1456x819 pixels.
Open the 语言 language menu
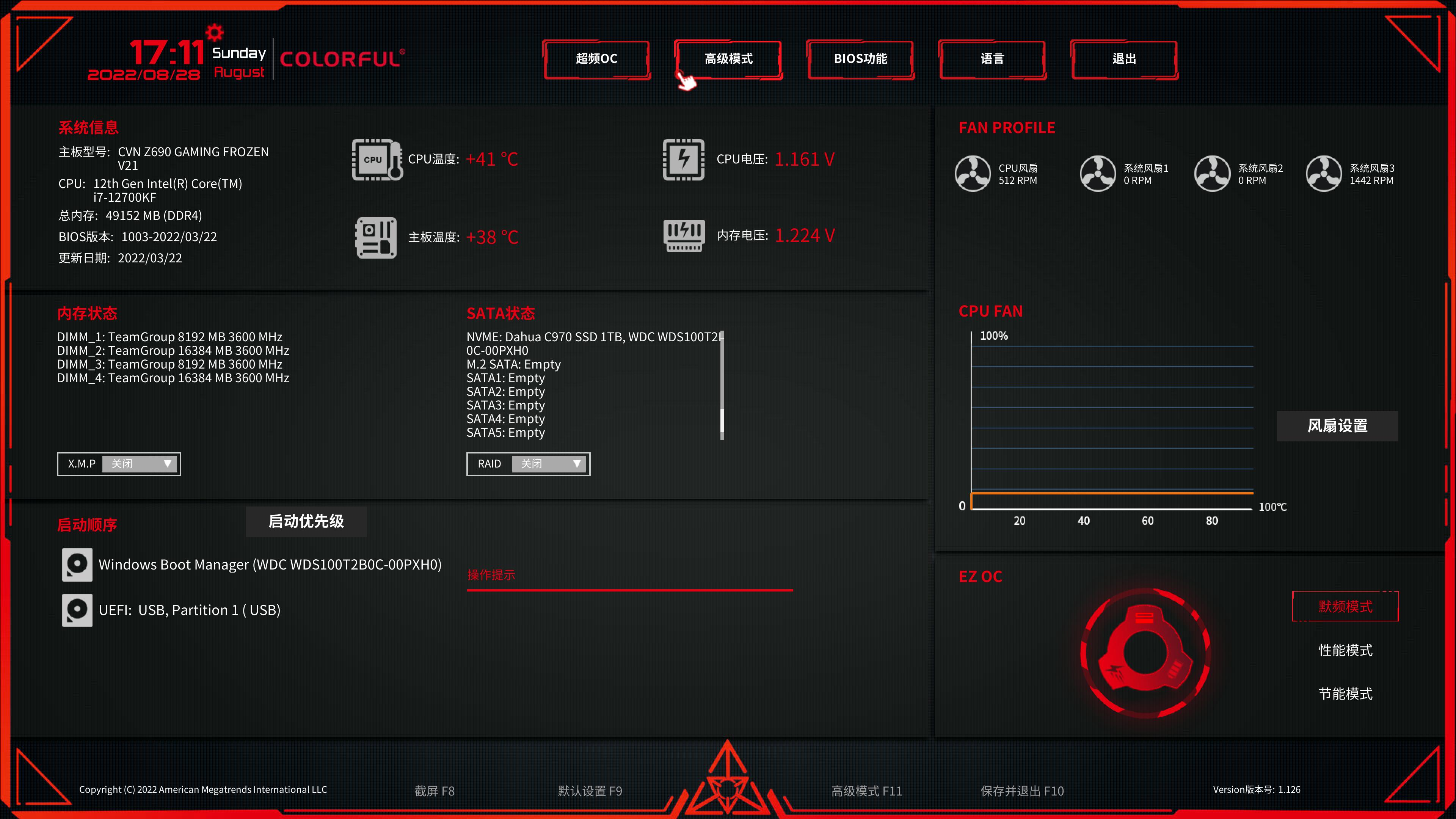992,59
